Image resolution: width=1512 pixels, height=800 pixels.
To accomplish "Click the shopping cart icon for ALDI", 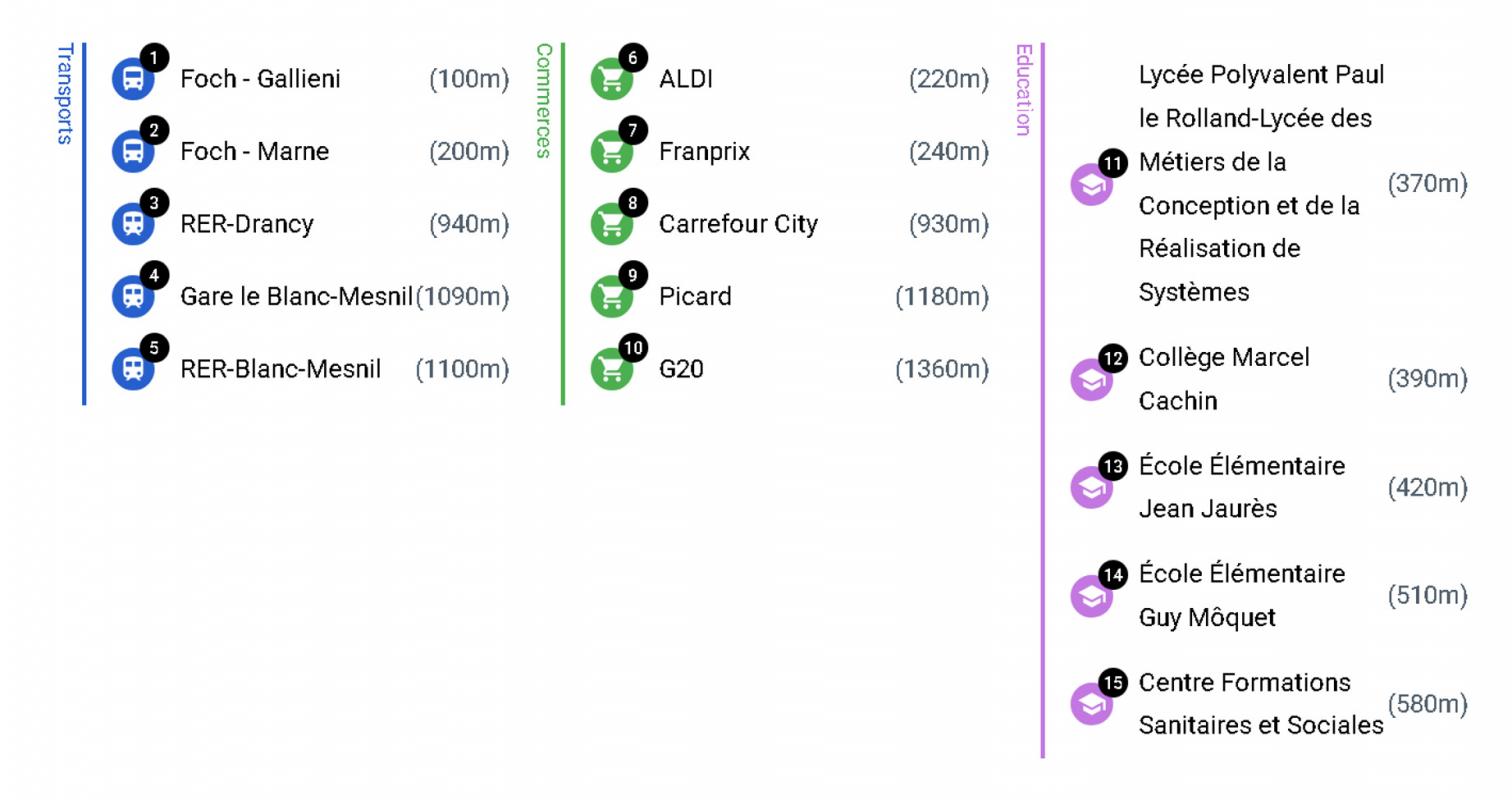I will pos(611,80).
